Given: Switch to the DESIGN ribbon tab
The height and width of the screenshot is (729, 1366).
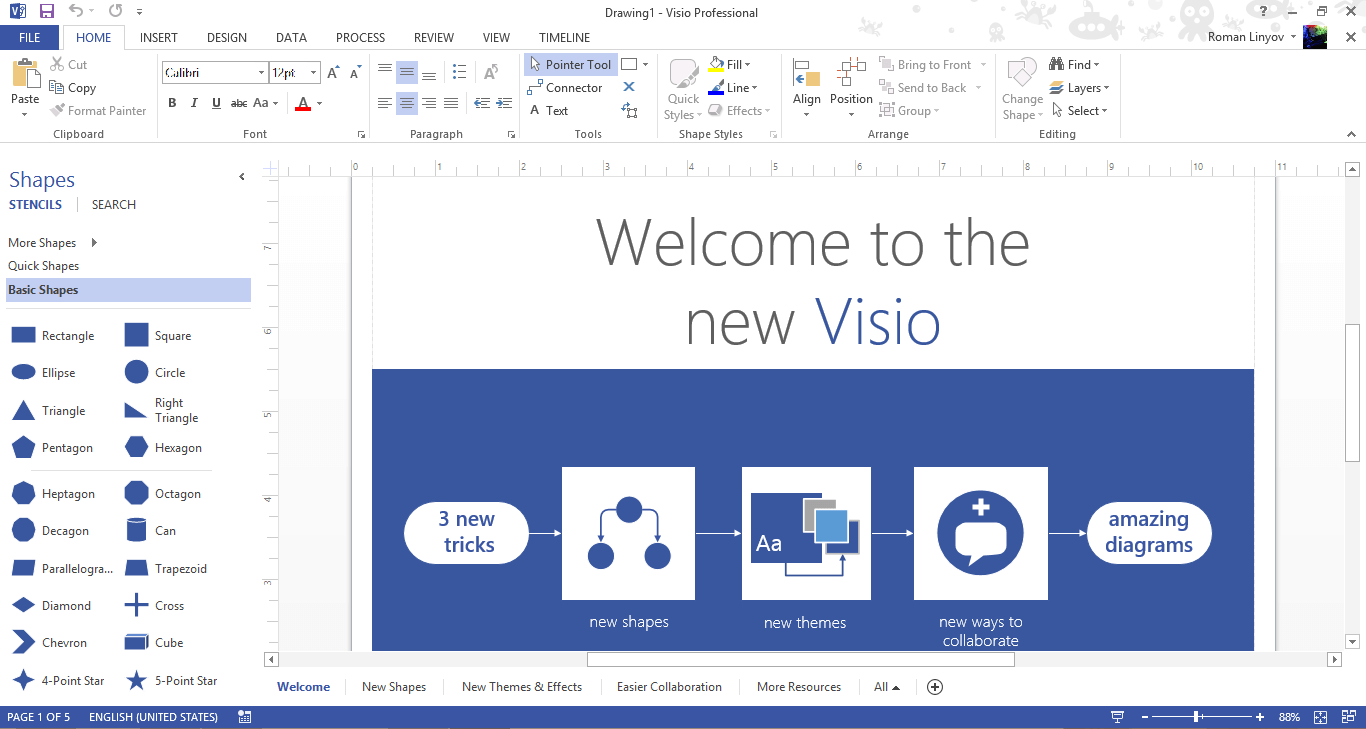Looking at the screenshot, I should pos(227,38).
